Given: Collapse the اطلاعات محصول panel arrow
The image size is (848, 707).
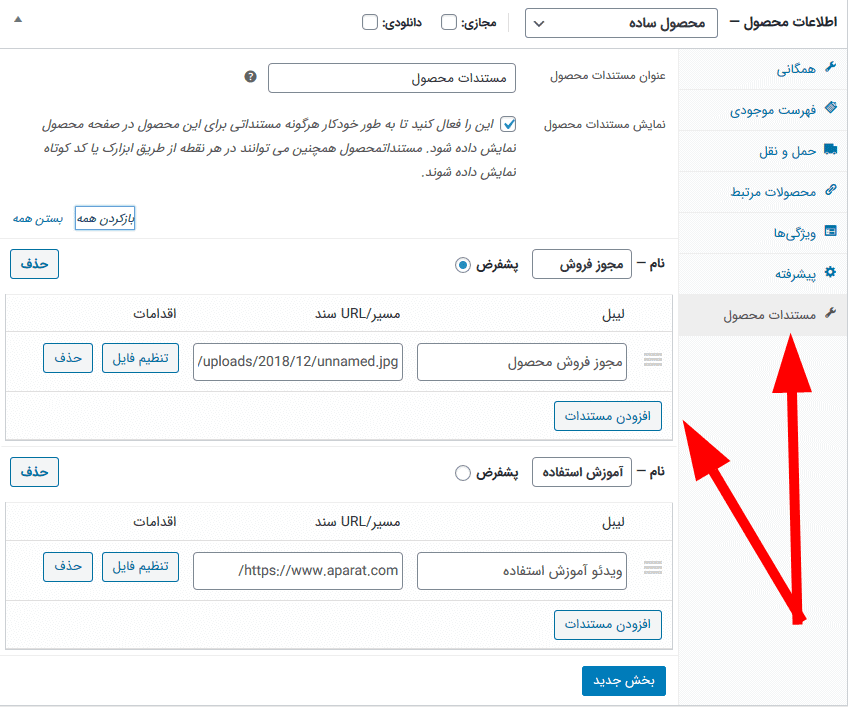Looking at the screenshot, I should (x=18, y=19).
